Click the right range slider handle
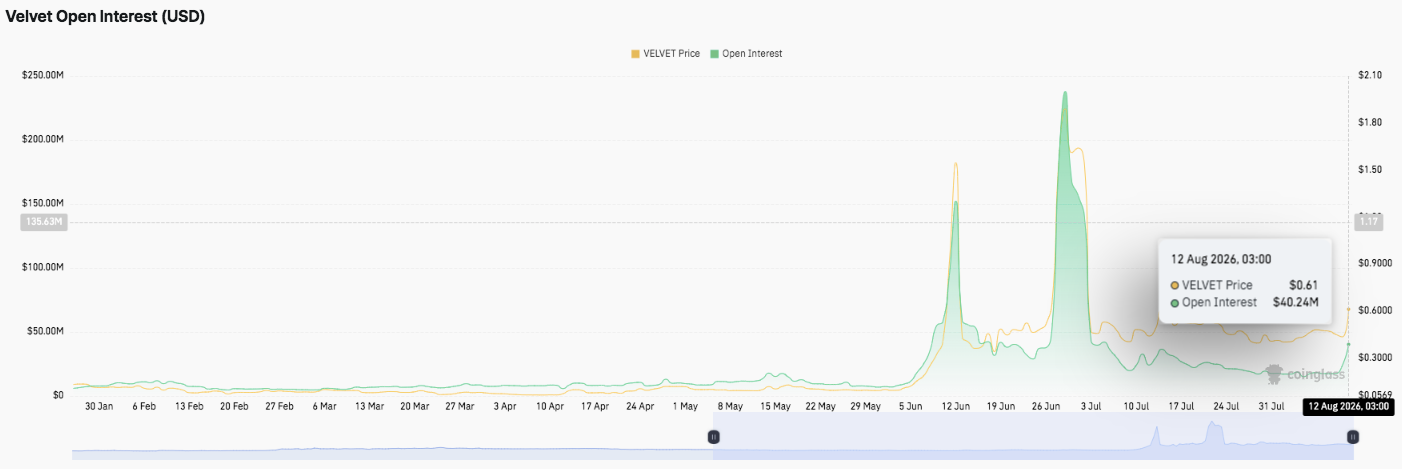Image resolution: width=1402 pixels, height=469 pixels. click(1353, 437)
